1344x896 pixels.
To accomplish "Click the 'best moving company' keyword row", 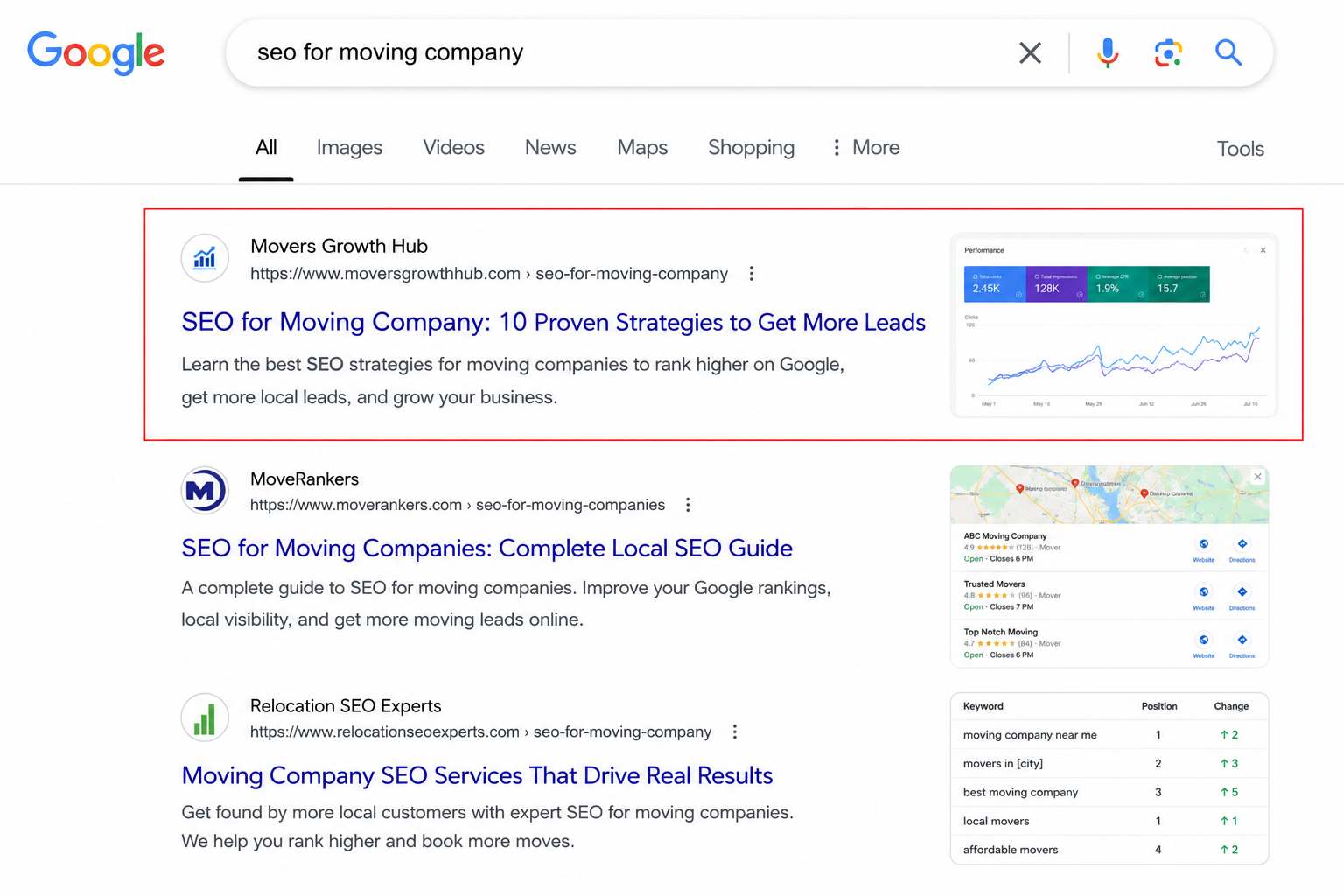I will coord(1109,793).
